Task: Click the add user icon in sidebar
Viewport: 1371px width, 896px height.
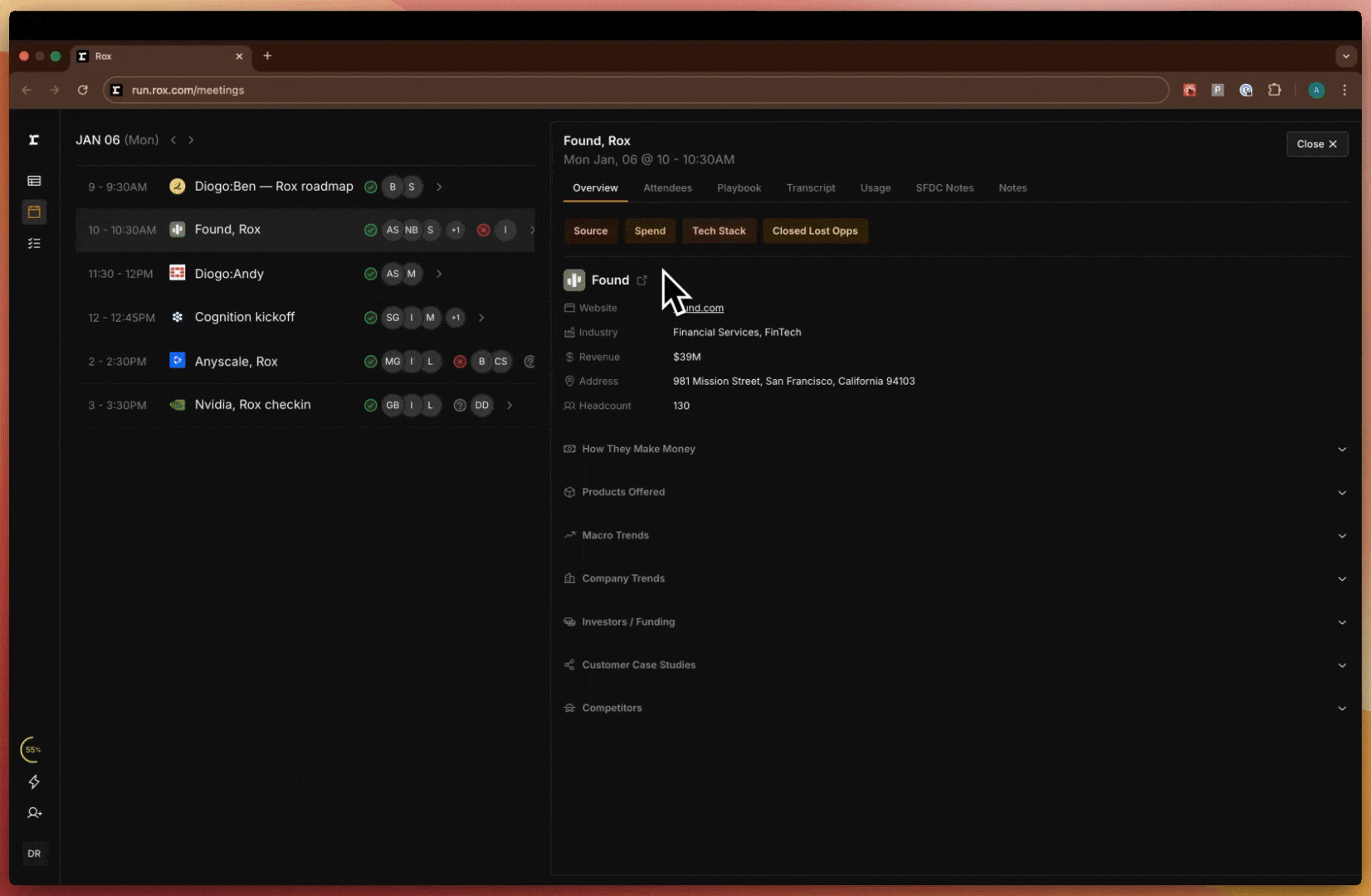Action: [x=34, y=813]
